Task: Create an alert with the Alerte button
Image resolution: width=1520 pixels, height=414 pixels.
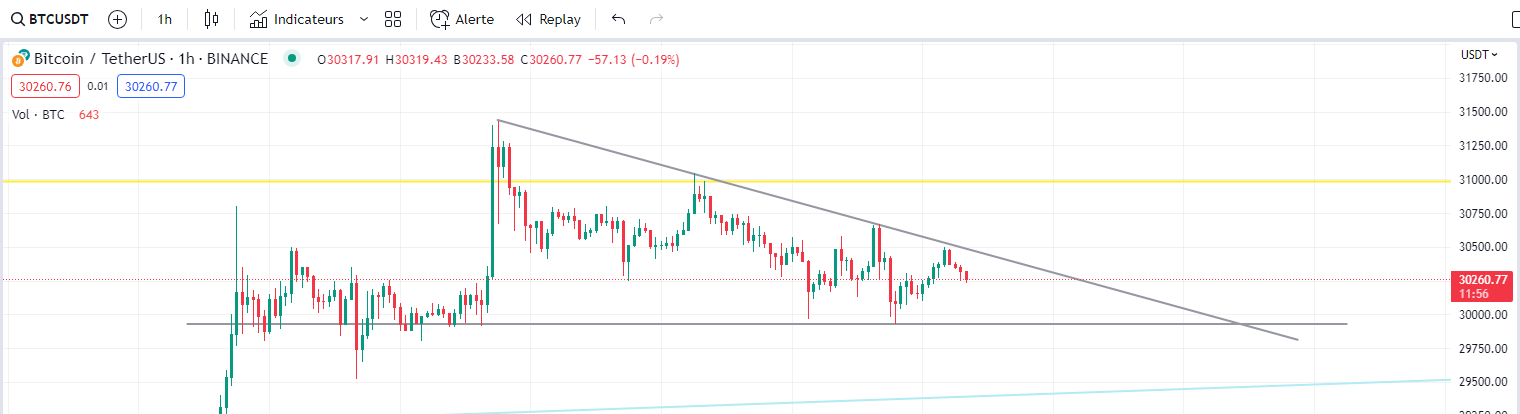Action: pos(462,19)
